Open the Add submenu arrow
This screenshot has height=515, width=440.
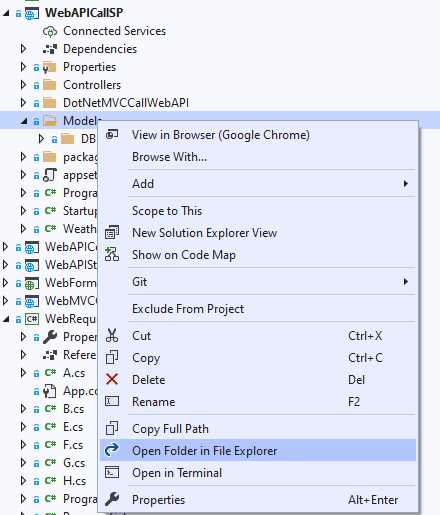pyautogui.click(x=405, y=183)
